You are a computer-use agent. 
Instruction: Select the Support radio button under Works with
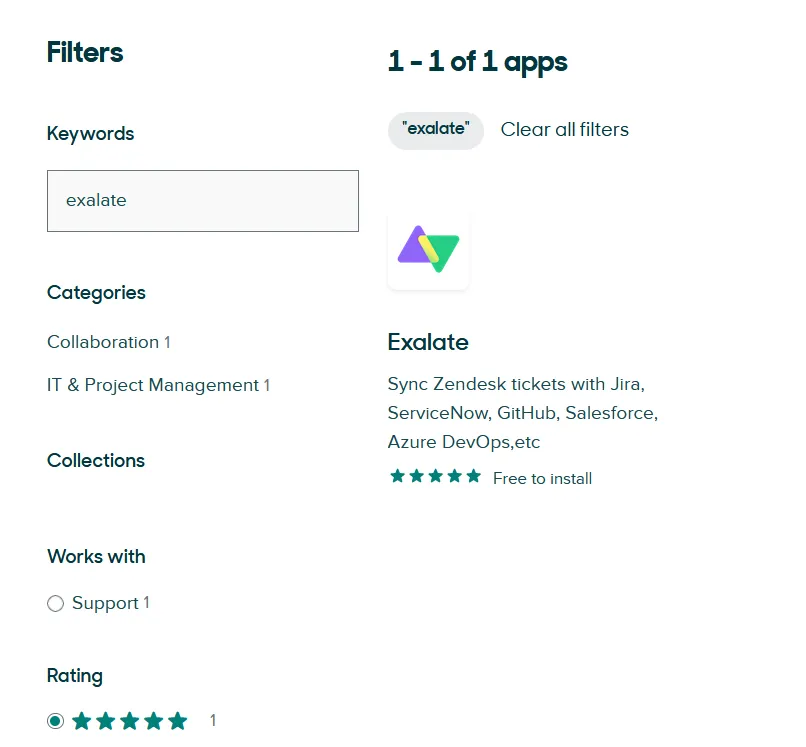55,604
